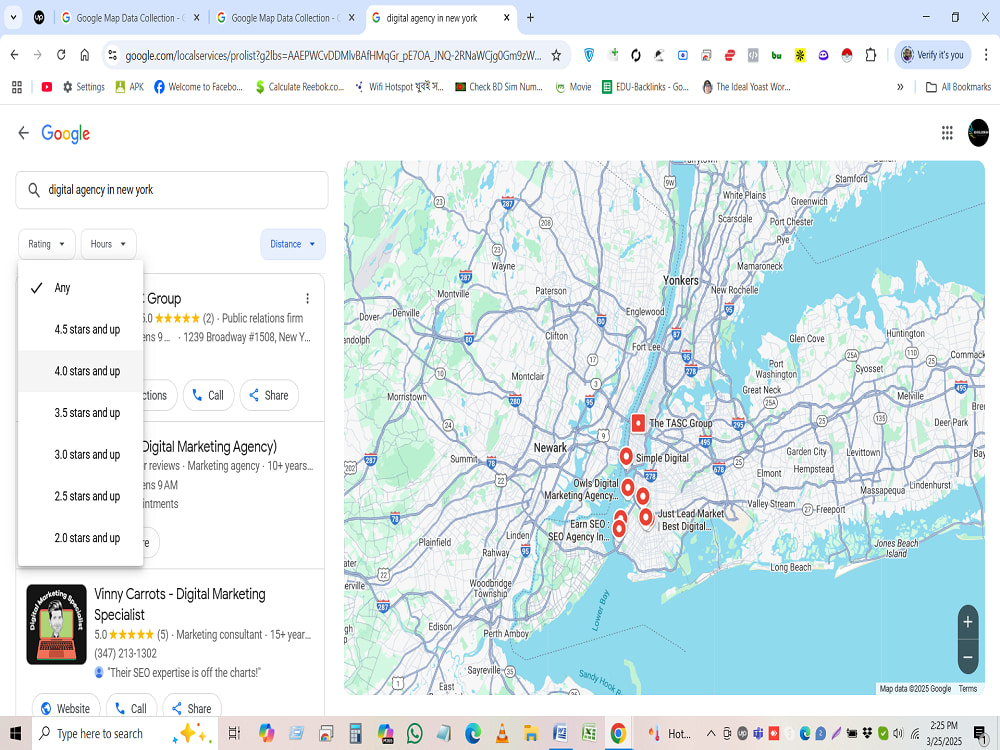Click the site information icon in address bar
The height and width of the screenshot is (750, 1000).
[x=112, y=55]
